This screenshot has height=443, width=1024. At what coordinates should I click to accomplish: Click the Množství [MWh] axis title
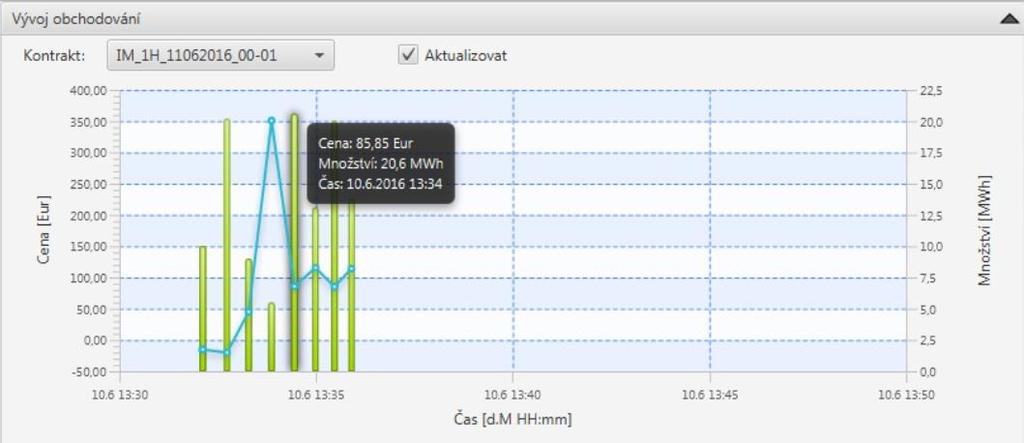[985, 230]
